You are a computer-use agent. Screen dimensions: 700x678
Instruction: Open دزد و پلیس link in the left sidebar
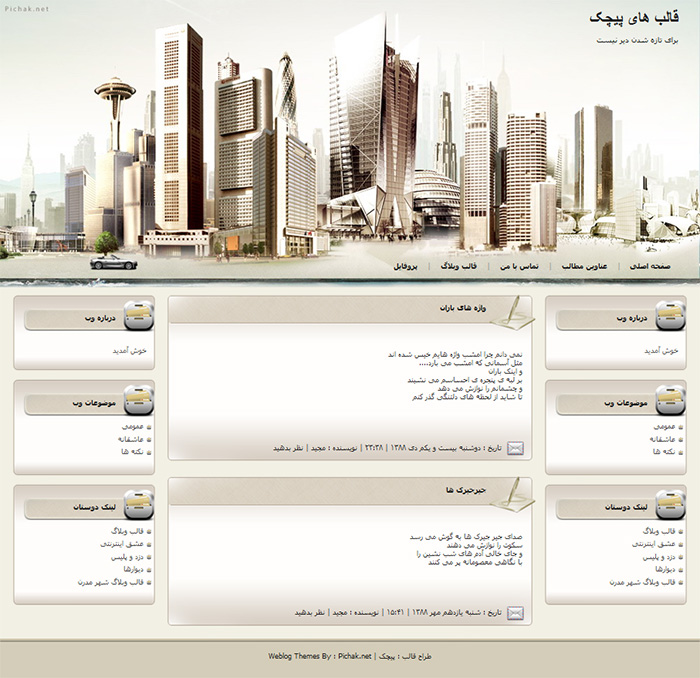(127, 557)
